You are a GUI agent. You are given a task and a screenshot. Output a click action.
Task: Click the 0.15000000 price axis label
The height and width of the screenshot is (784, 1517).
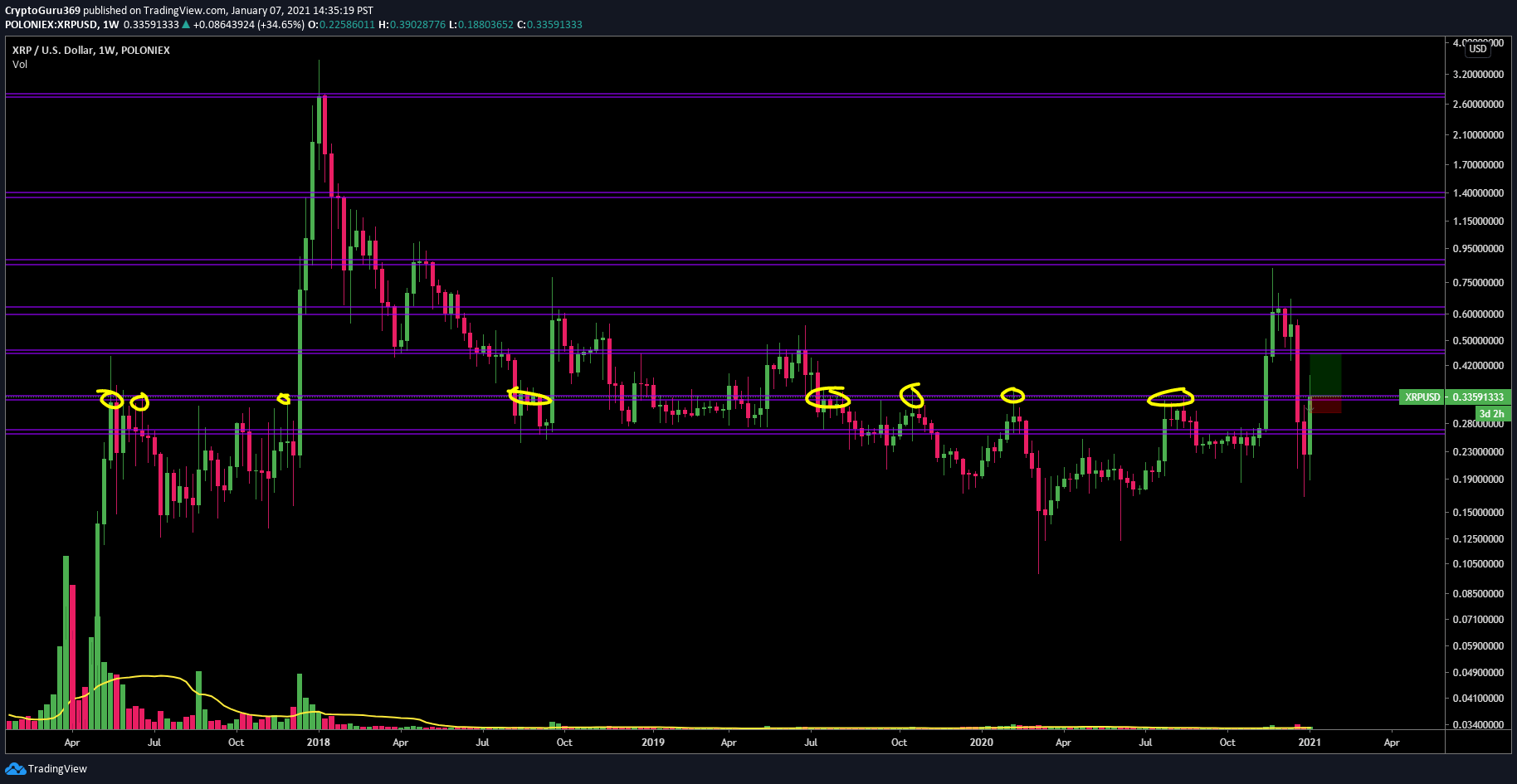coord(1478,513)
